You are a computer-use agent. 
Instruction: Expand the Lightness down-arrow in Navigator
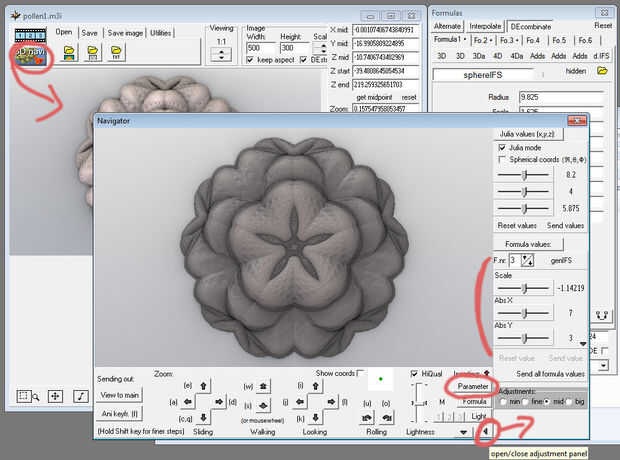click(x=463, y=432)
